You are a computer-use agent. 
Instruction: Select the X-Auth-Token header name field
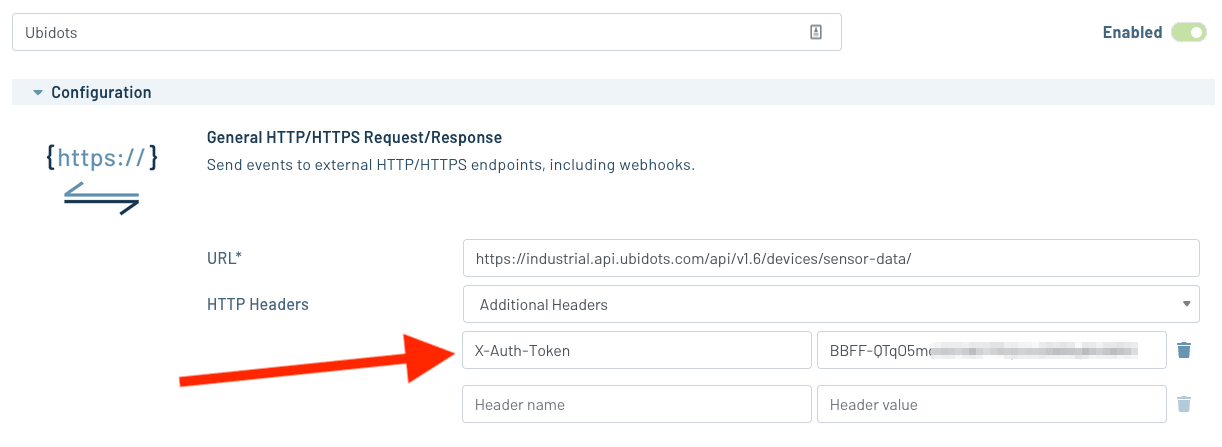637,350
